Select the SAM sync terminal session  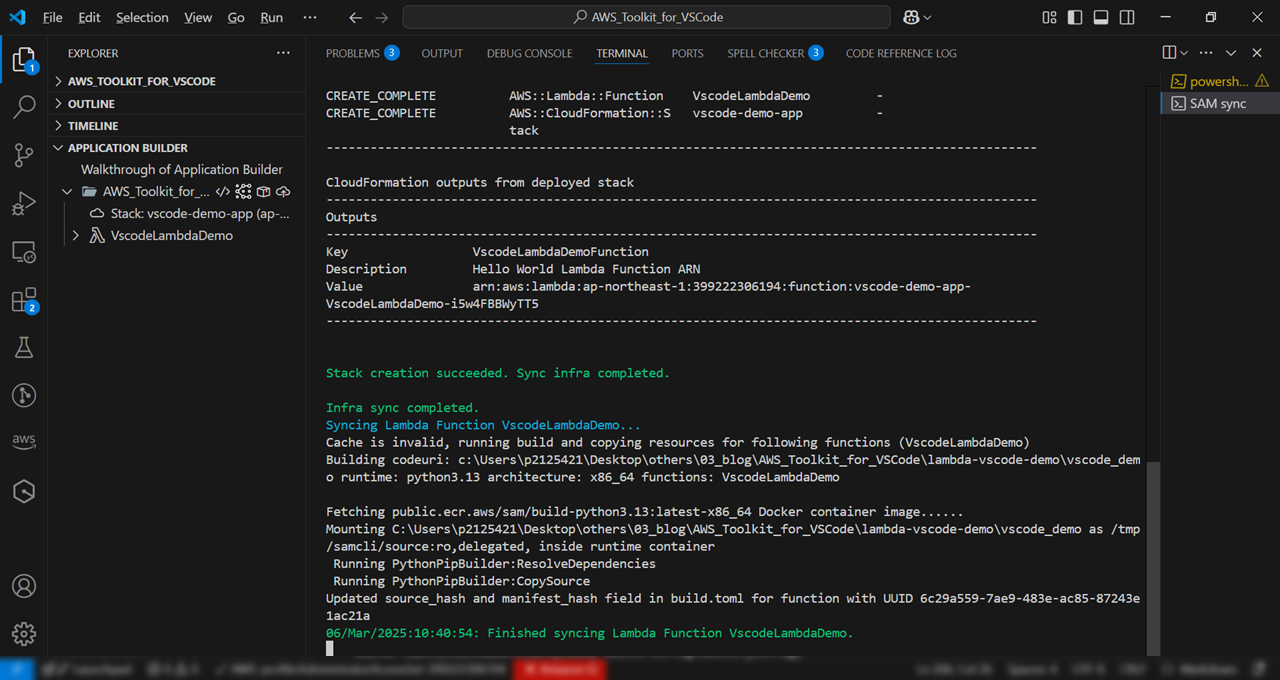tap(1214, 103)
